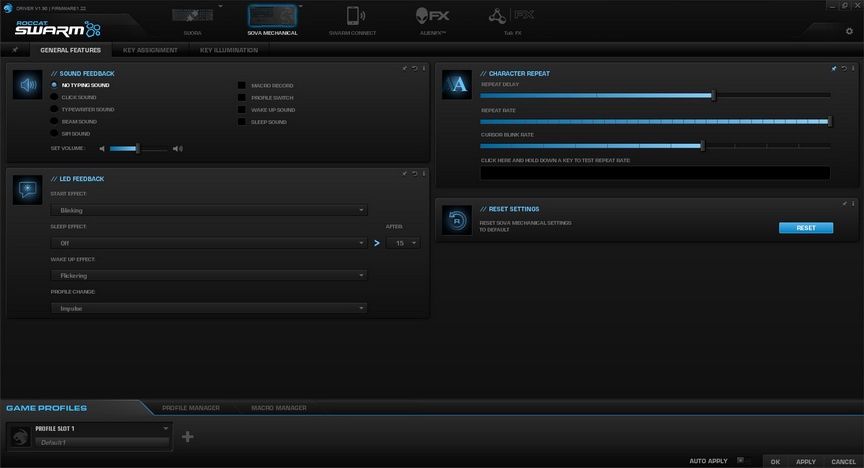Select Sci-Fi Sound option
Image resolution: width=864 pixels, height=468 pixels.
54,133
